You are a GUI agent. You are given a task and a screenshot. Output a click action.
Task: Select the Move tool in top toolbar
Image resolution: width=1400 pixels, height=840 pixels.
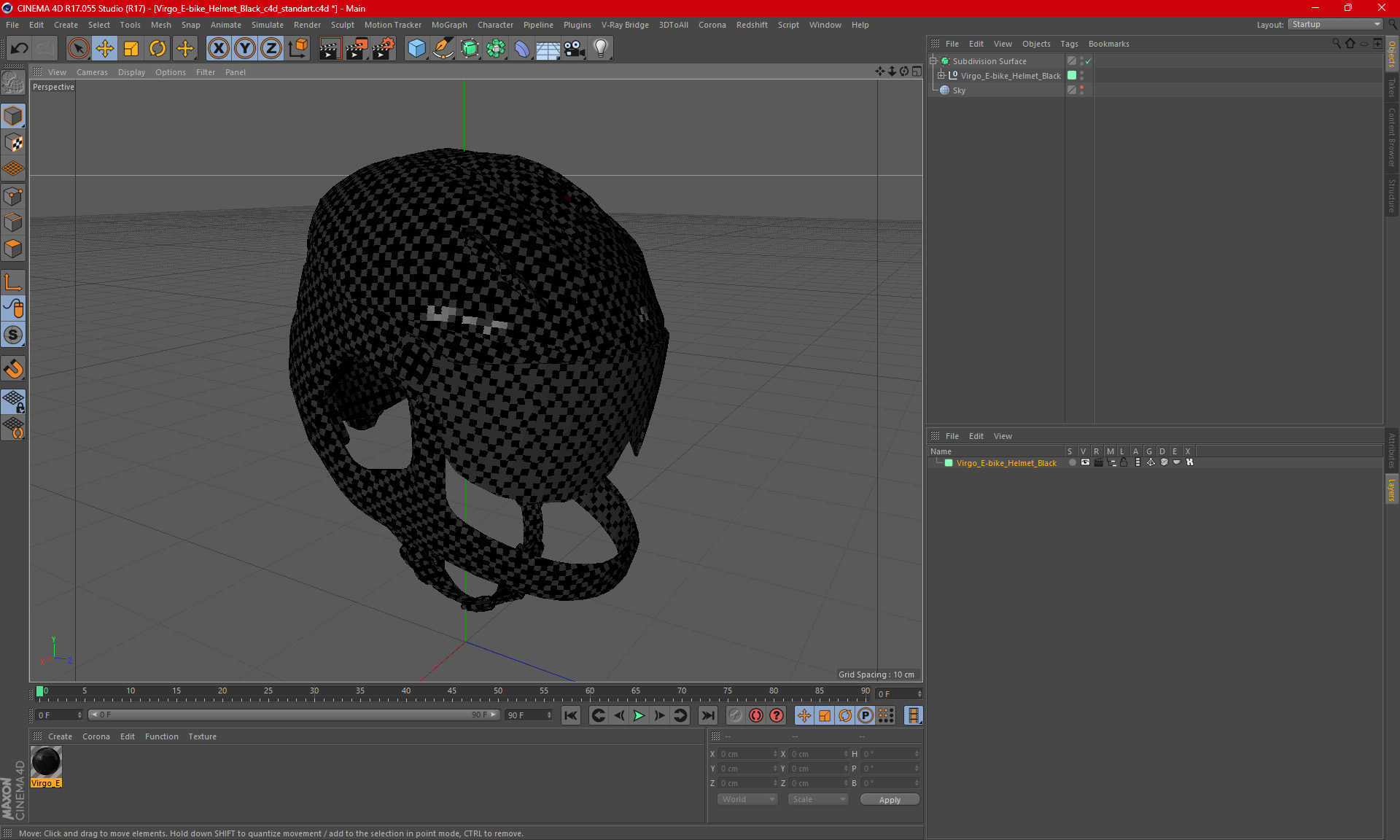click(104, 48)
